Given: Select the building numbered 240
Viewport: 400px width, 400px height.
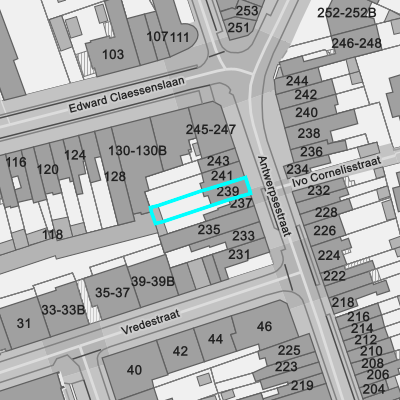Looking at the screenshot, I should (306, 112).
